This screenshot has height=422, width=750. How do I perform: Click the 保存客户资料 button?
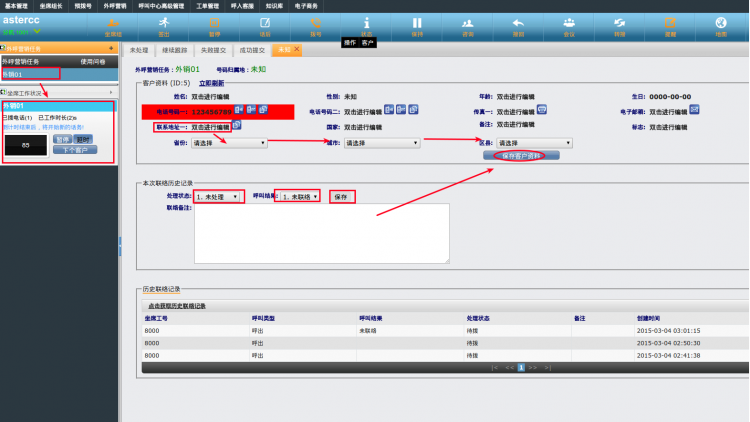(521, 156)
